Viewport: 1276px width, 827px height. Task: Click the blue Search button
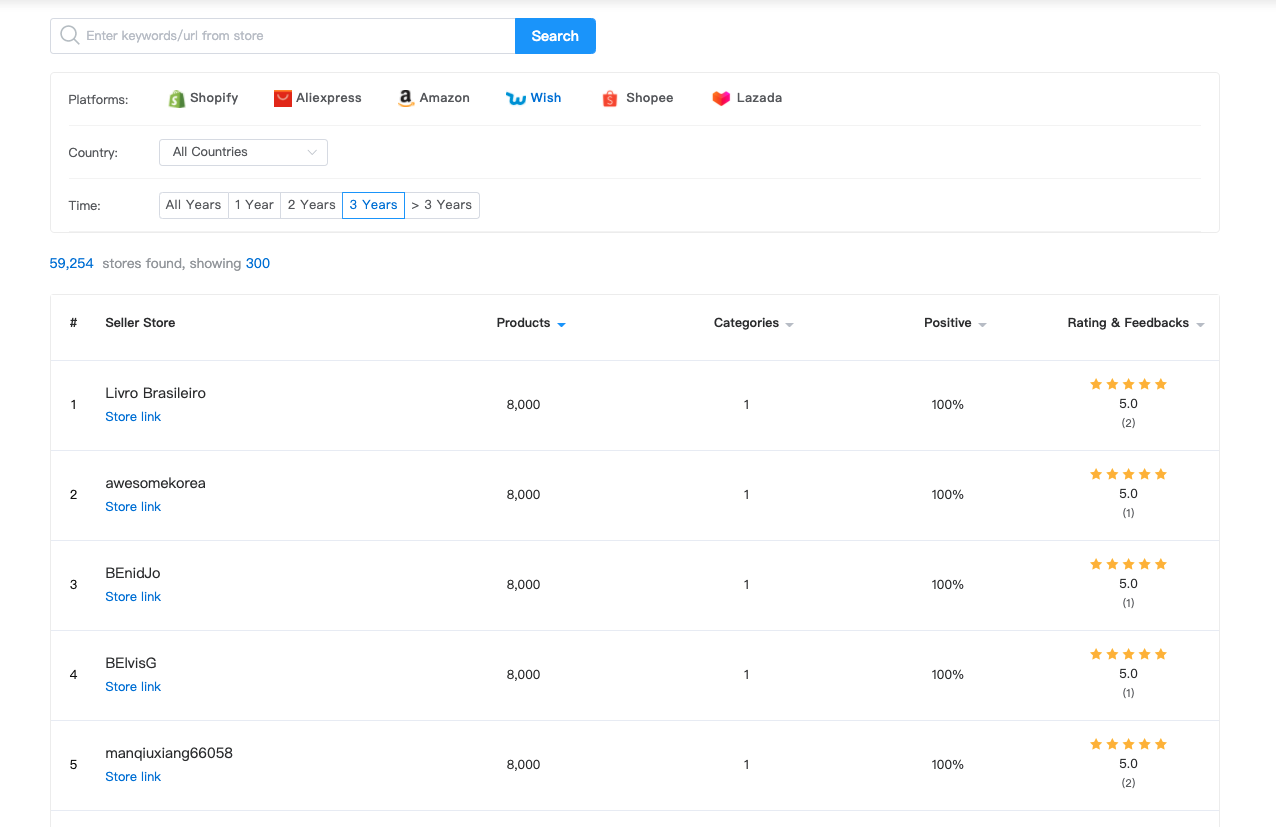click(555, 36)
